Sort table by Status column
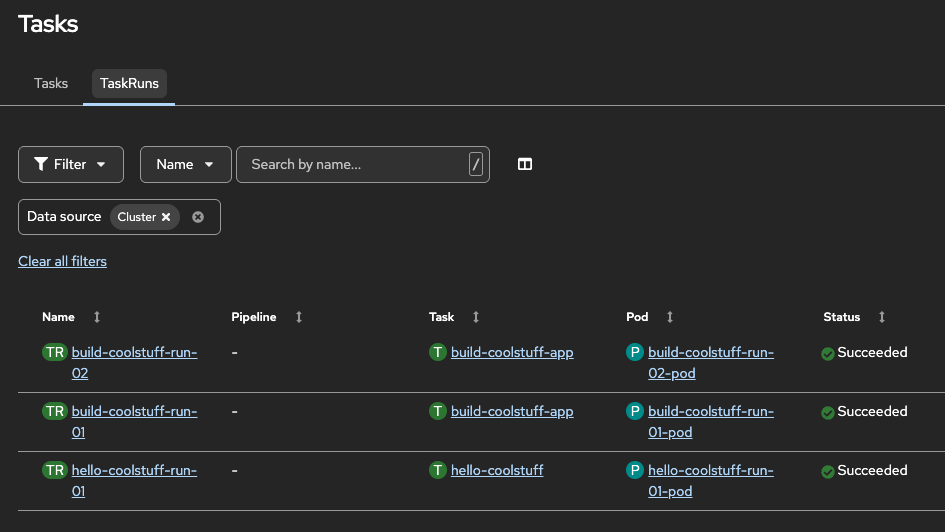 [882, 317]
